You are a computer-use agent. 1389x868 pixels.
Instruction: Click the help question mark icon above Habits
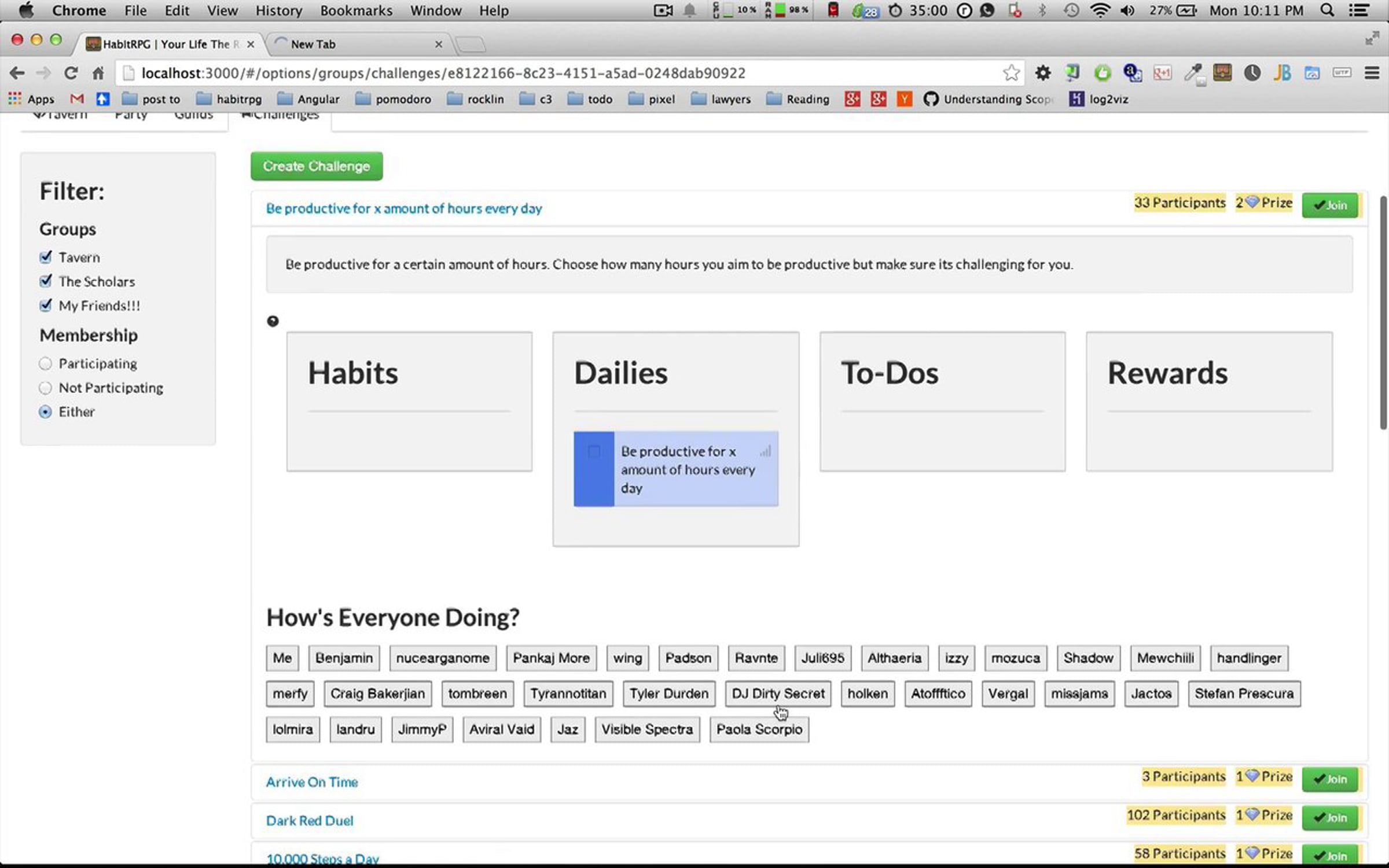[x=273, y=321]
